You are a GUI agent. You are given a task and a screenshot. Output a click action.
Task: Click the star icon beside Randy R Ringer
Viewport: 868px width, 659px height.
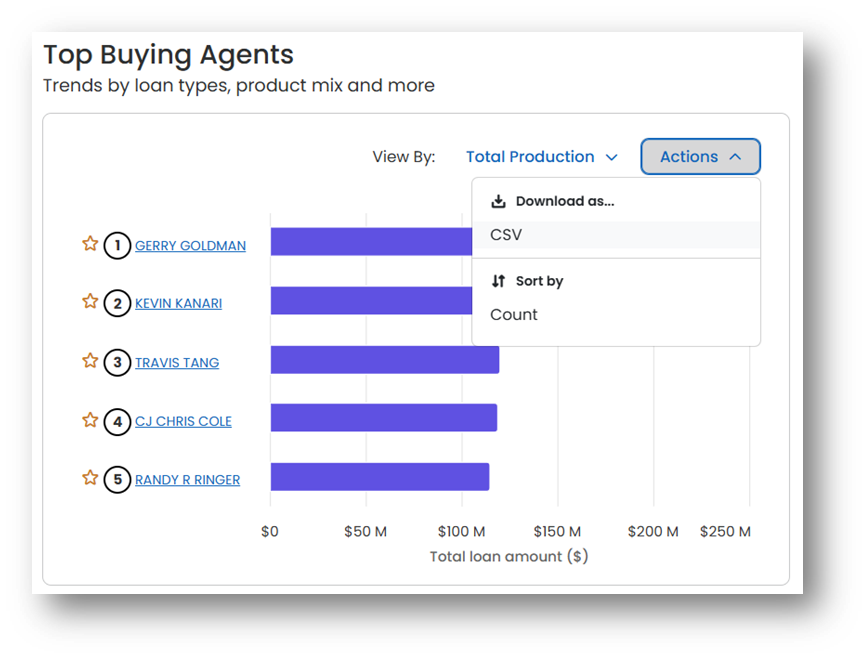(90, 477)
